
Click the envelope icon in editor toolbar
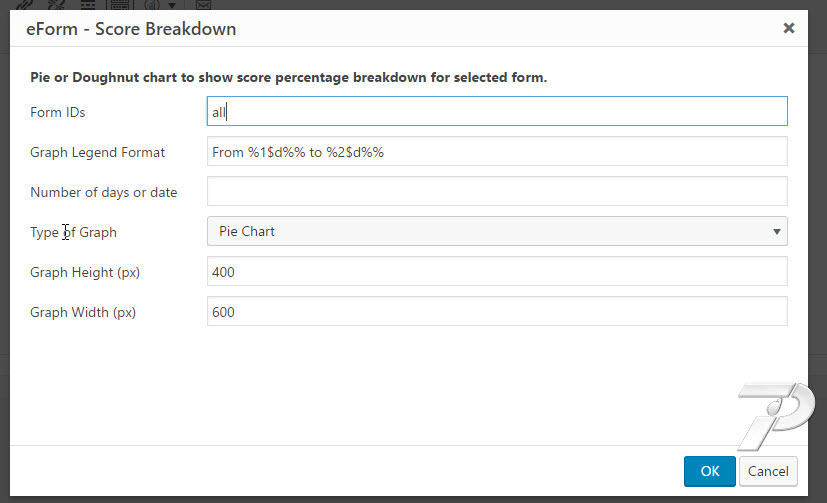click(x=204, y=4)
